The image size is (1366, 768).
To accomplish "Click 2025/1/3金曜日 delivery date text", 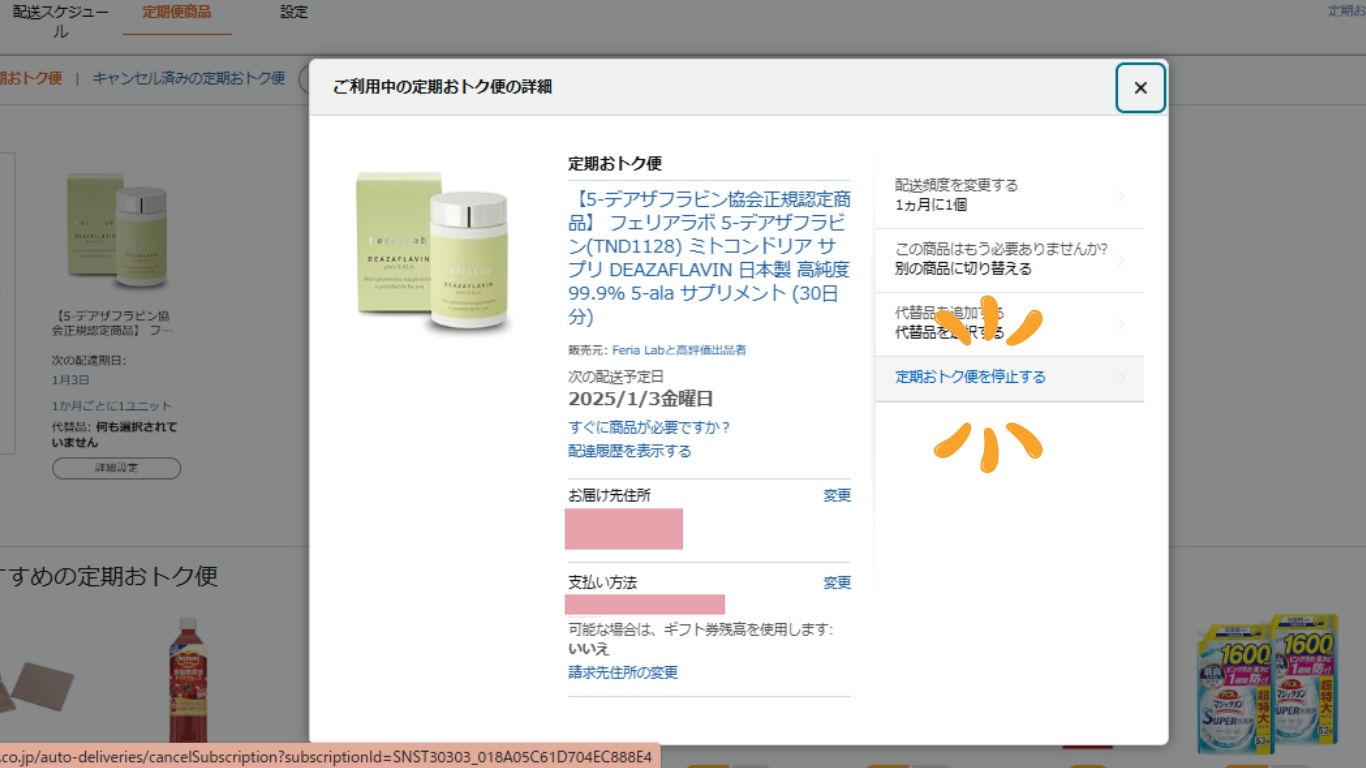I will pos(641,399).
